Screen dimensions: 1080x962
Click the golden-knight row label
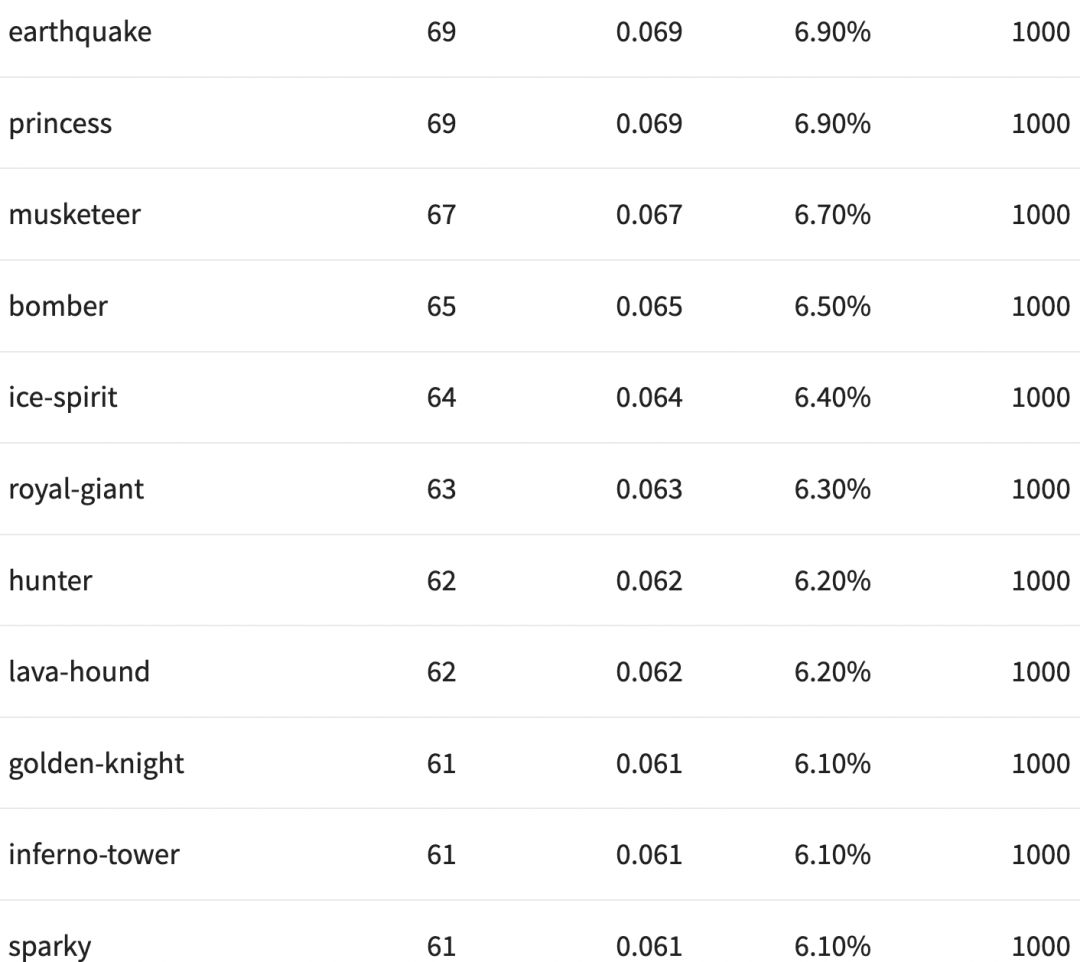pyautogui.click(x=96, y=764)
